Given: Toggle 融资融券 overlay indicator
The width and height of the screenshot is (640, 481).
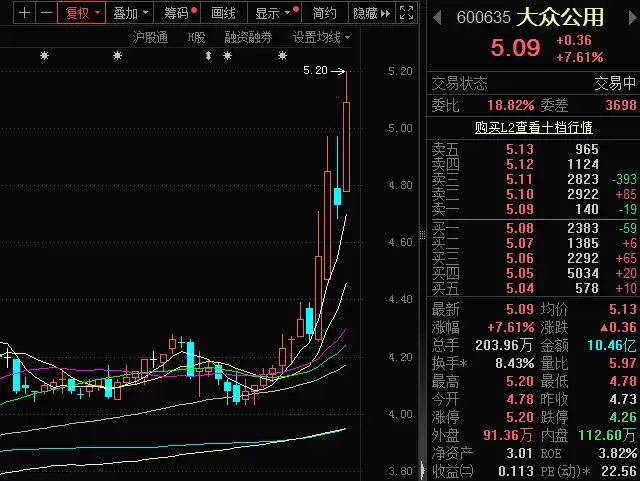Looking at the screenshot, I should coord(248,37).
